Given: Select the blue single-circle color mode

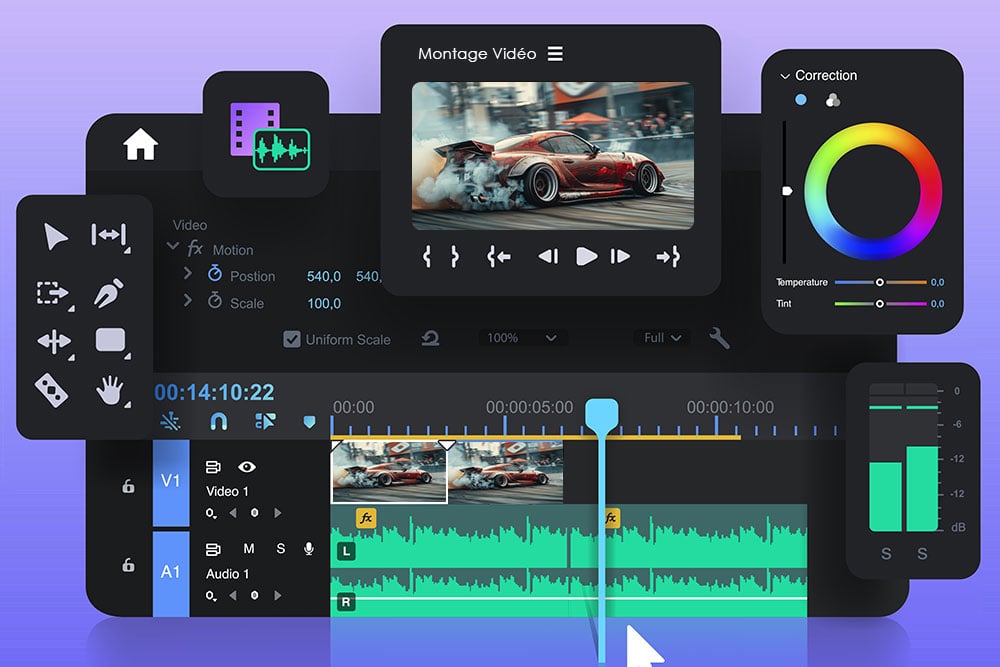Looking at the screenshot, I should pyautogui.click(x=800, y=99).
